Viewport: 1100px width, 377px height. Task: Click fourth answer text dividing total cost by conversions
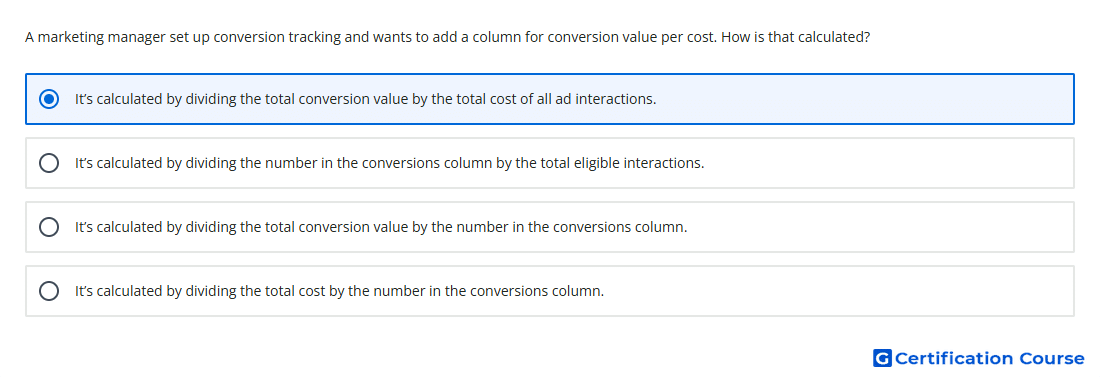tap(340, 291)
